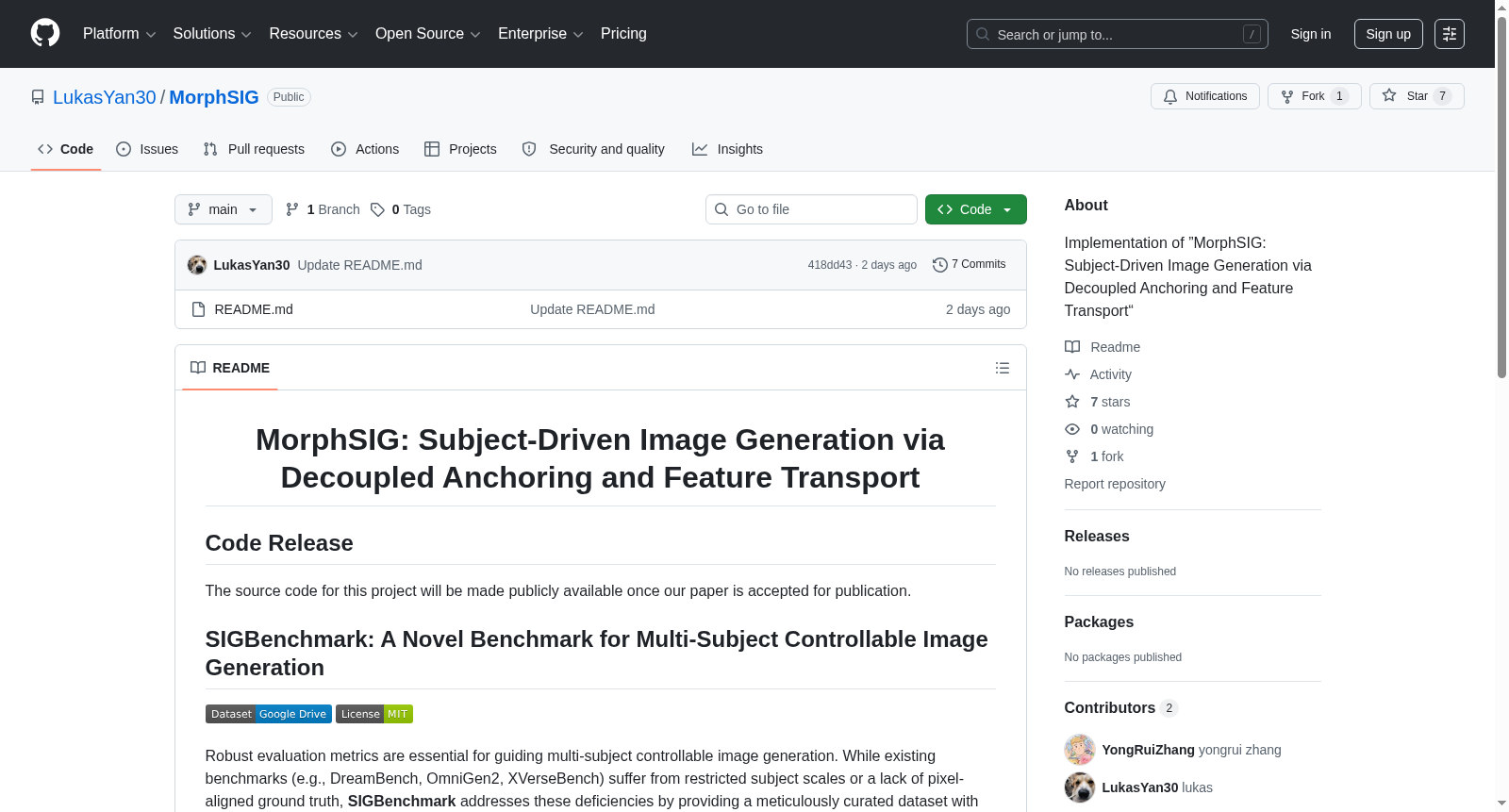
Task: Switch to the Issues tab
Action: click(x=147, y=149)
